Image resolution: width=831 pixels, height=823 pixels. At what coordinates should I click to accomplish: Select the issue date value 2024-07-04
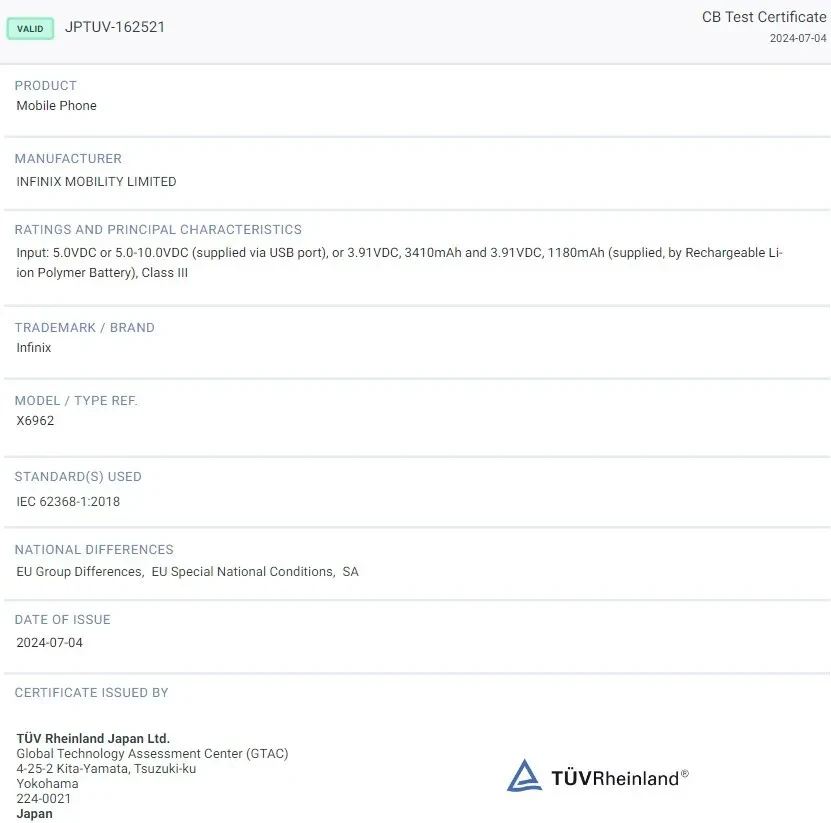pyautogui.click(x=50, y=642)
